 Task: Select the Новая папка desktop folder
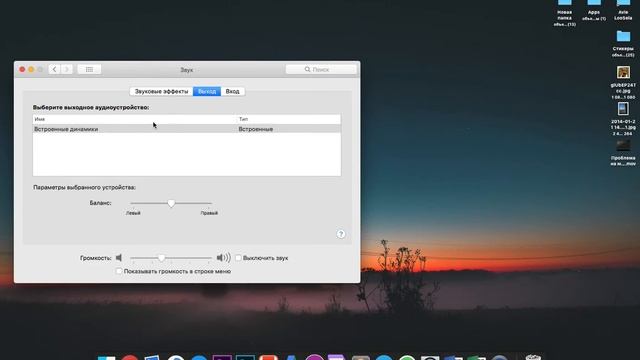pyautogui.click(x=565, y=12)
